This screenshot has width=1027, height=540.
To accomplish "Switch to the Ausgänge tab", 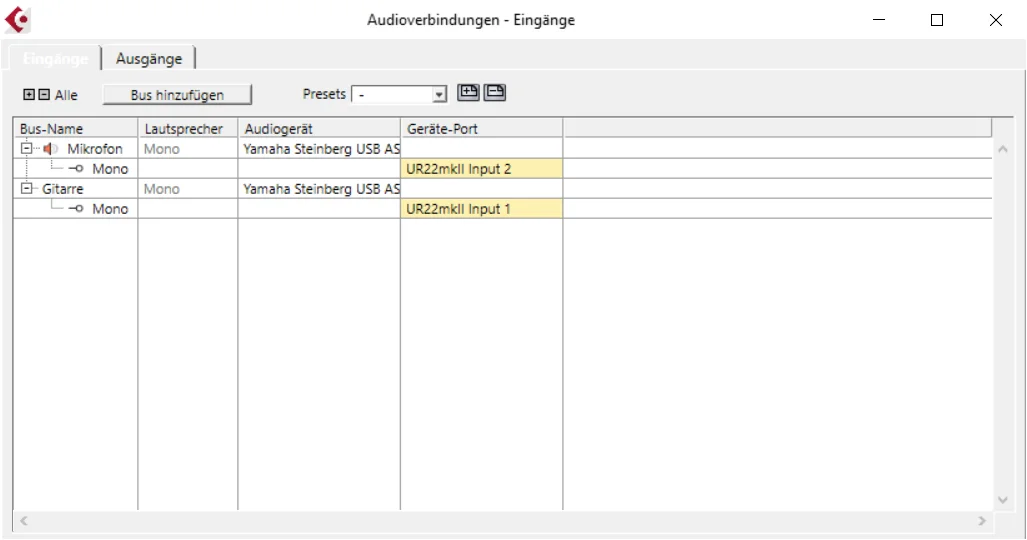I will (149, 58).
